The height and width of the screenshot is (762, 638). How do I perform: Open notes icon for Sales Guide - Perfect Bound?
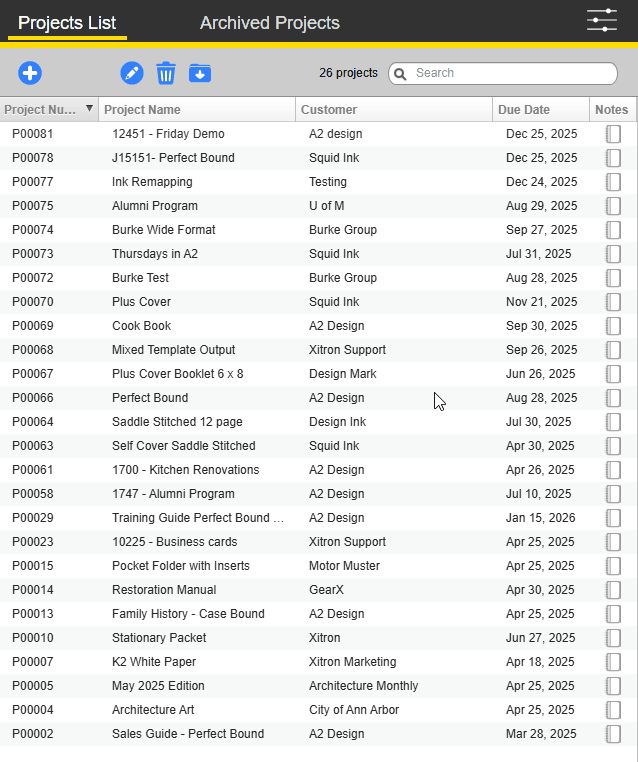pos(613,734)
